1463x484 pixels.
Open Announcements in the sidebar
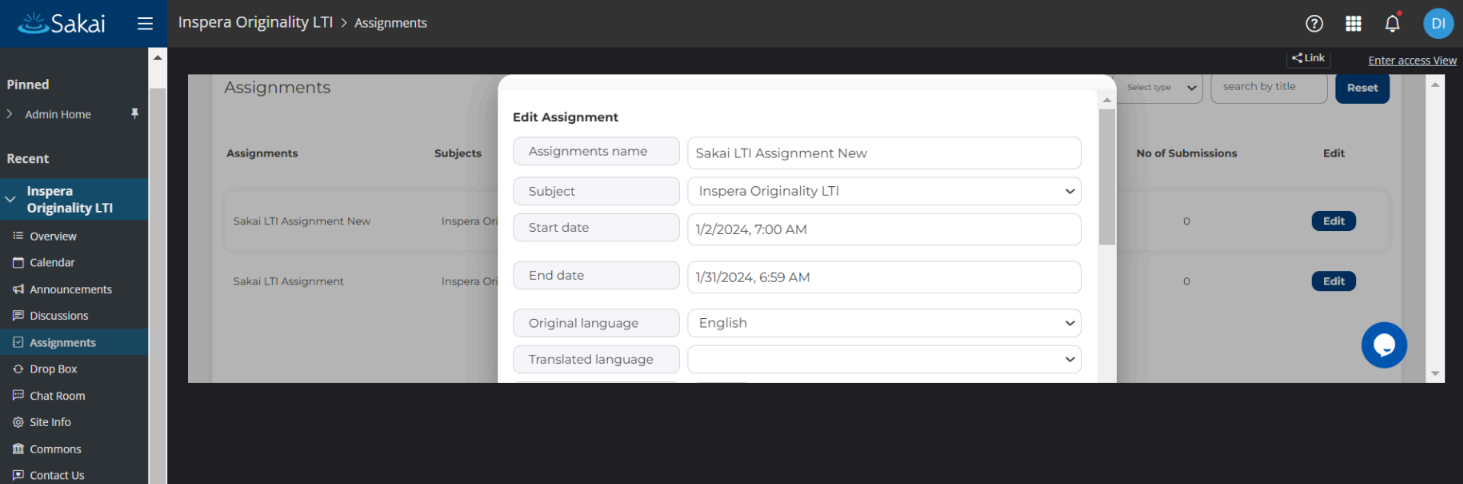click(x=70, y=289)
